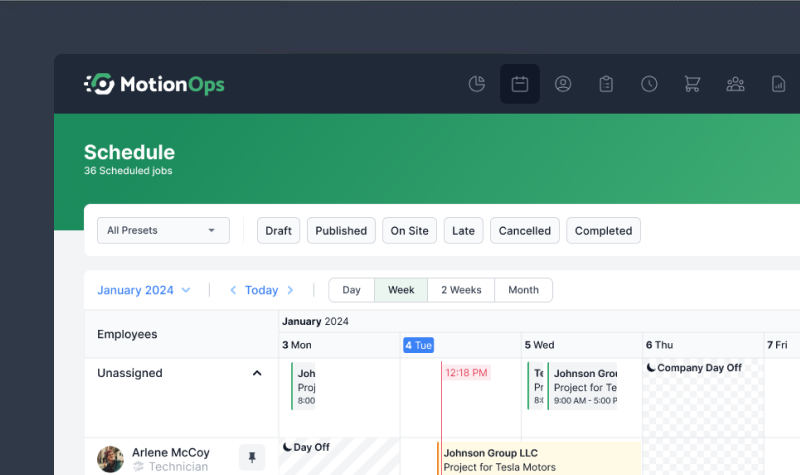Image resolution: width=800 pixels, height=475 pixels.
Task: Go to previous week with left chevron
Action: tap(233, 290)
